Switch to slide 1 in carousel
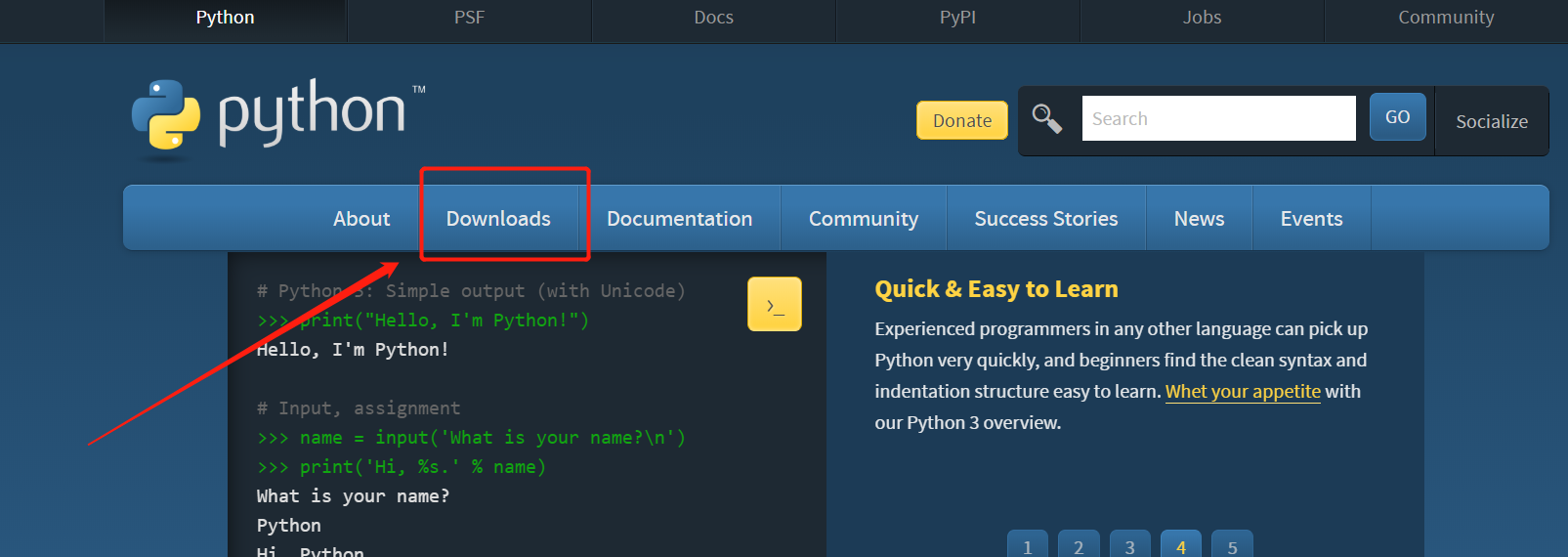The width and height of the screenshot is (1568, 557). 1028,545
